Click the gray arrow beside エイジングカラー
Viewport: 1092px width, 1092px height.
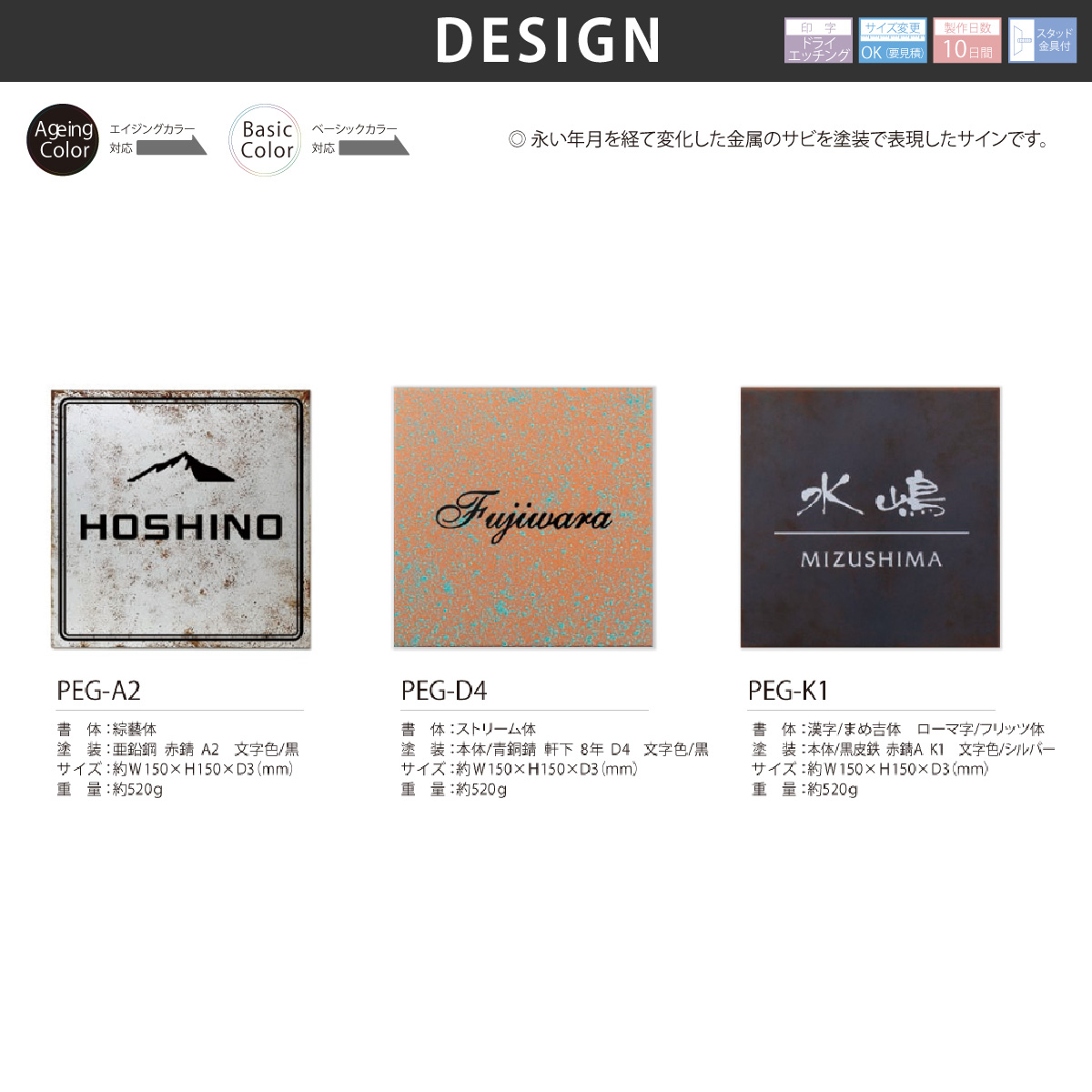(172, 147)
